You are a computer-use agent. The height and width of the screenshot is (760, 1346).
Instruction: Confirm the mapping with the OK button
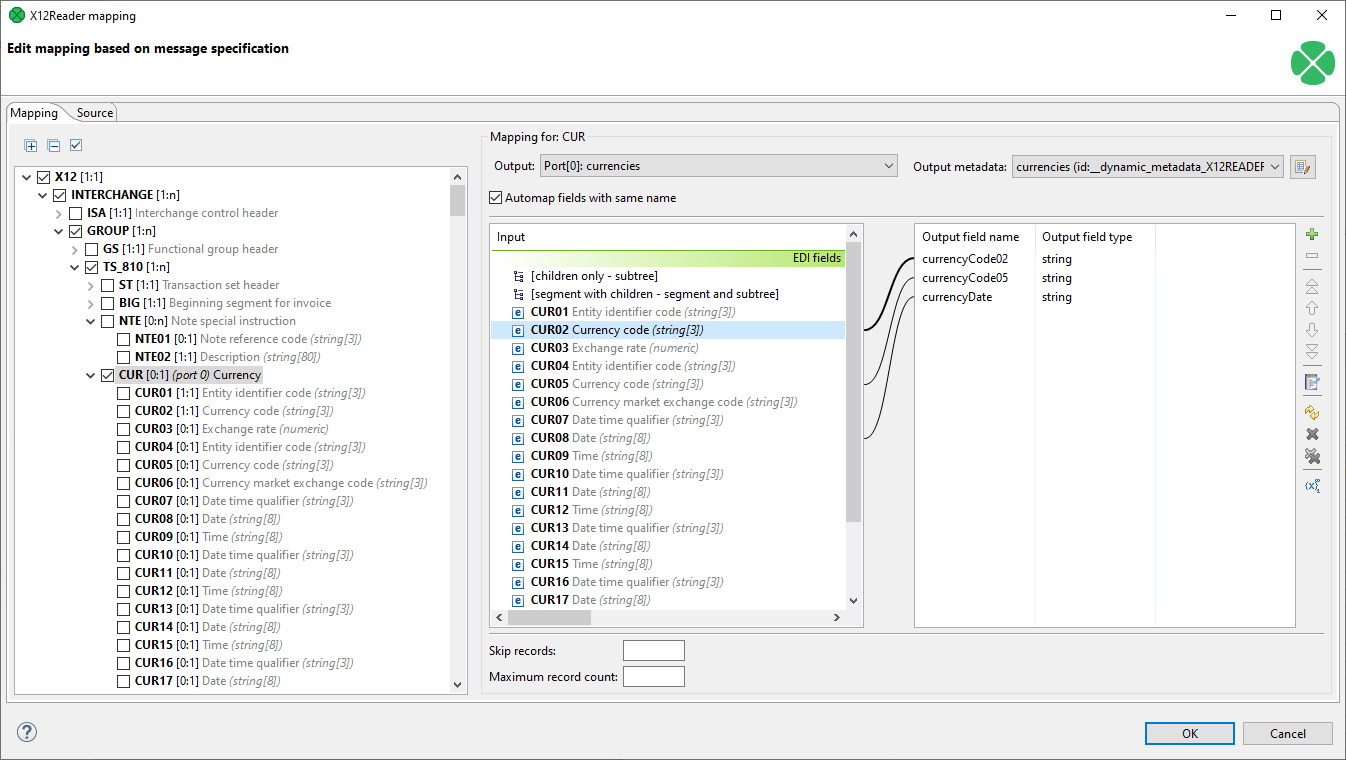click(1189, 733)
